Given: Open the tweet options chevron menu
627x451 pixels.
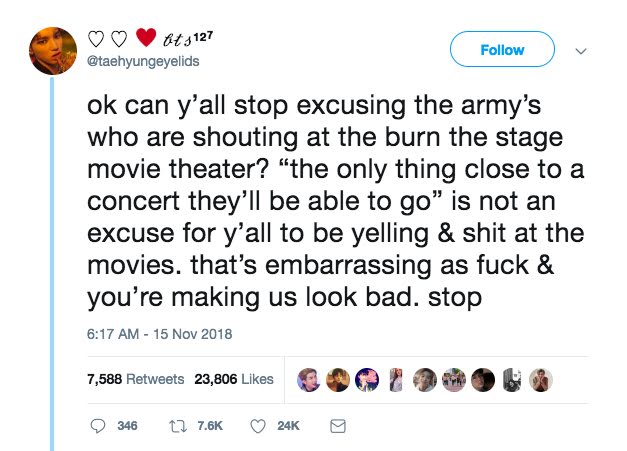Looking at the screenshot, I should coord(581,51).
